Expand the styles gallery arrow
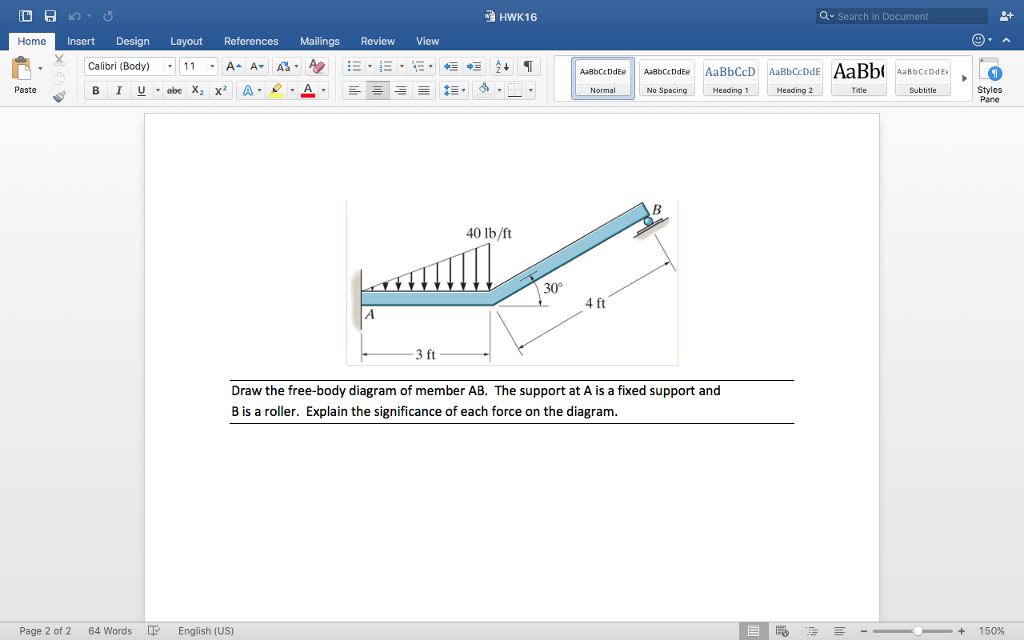 pyautogui.click(x=964, y=77)
